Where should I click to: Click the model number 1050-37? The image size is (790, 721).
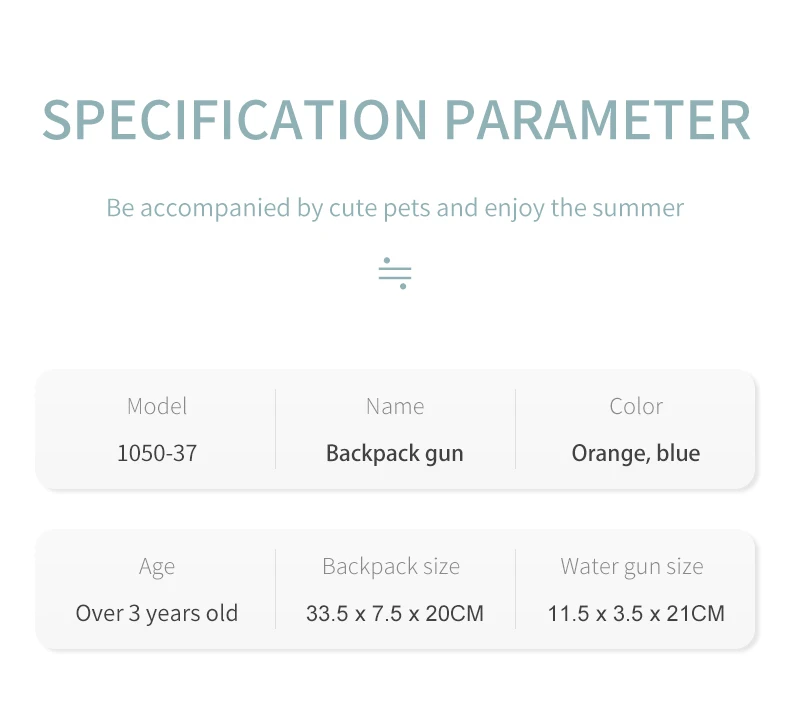coord(157,453)
